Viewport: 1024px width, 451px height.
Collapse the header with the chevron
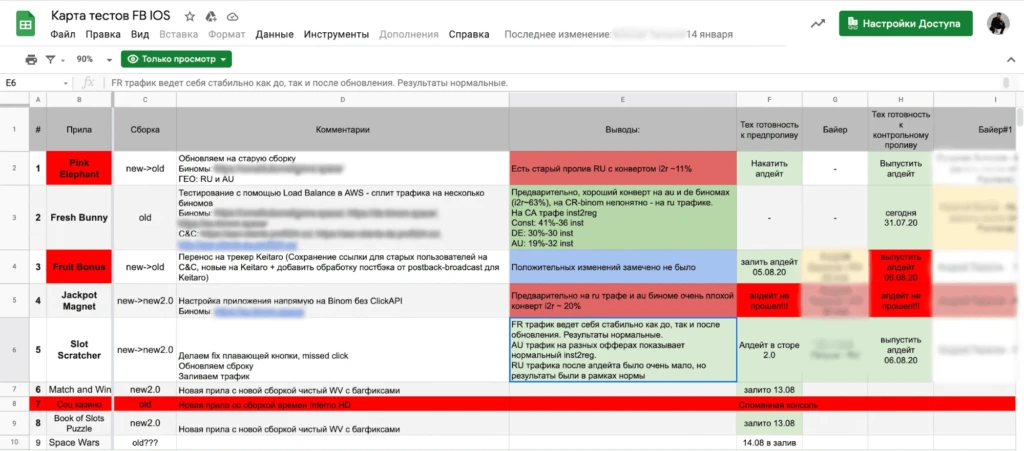[1011, 59]
